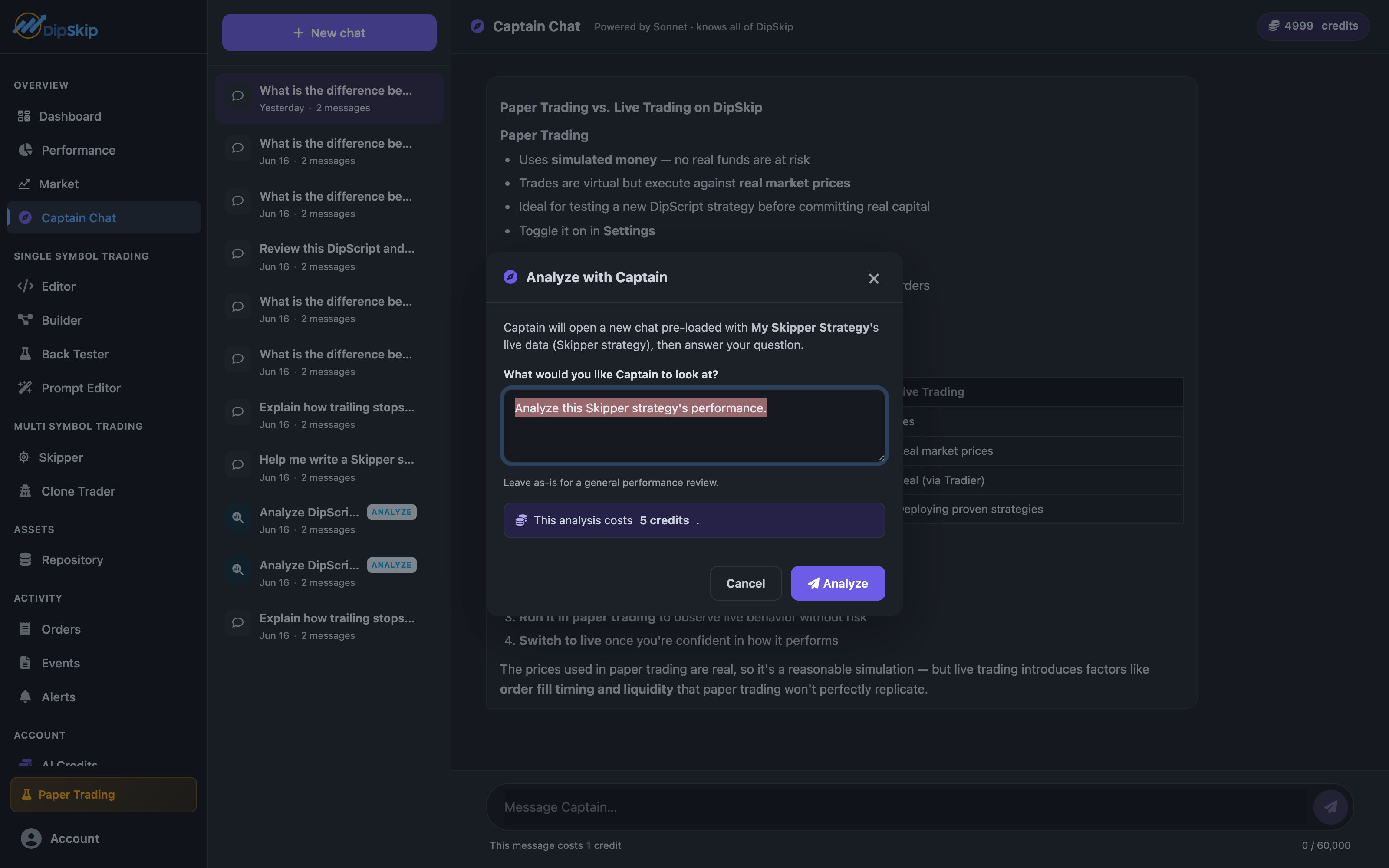1389x868 pixels.
Task: Open the Builder nodes icon
Action: (25, 320)
